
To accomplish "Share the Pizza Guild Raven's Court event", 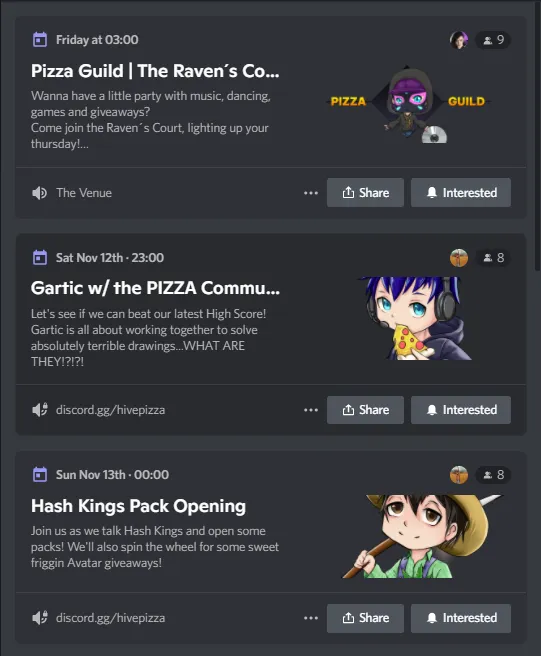I will coord(365,192).
